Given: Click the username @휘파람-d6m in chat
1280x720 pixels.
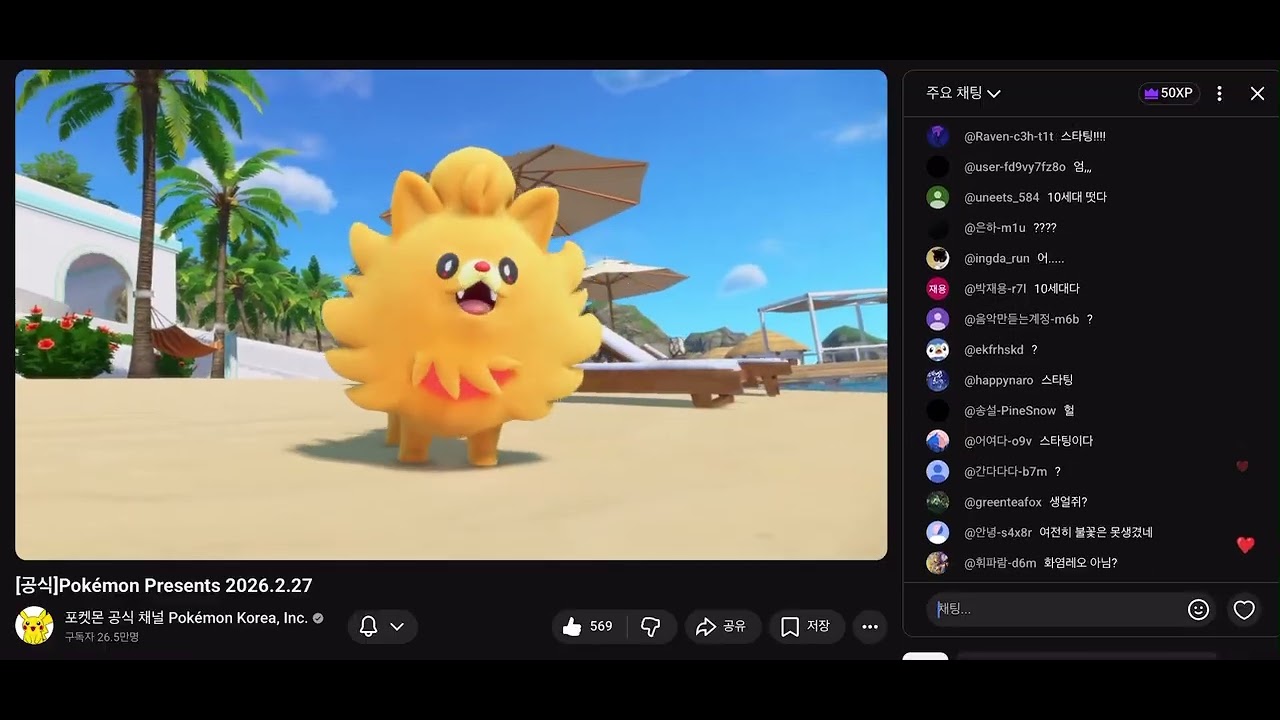Looking at the screenshot, I should [x=1000, y=563].
